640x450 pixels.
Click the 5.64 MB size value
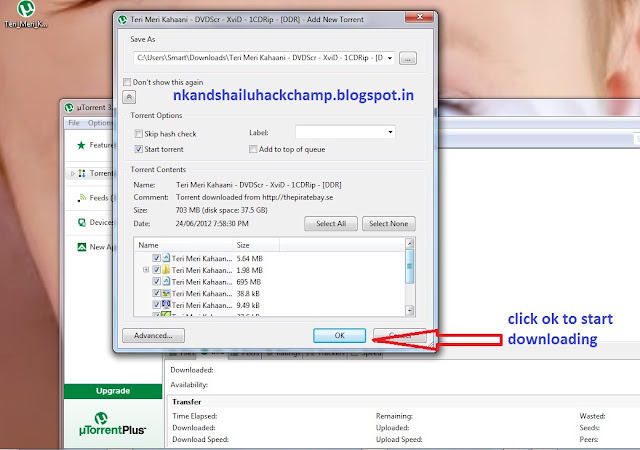pos(250,258)
